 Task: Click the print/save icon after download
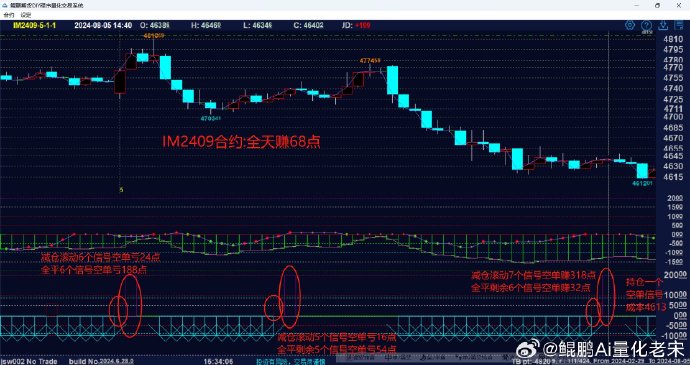pos(679,26)
